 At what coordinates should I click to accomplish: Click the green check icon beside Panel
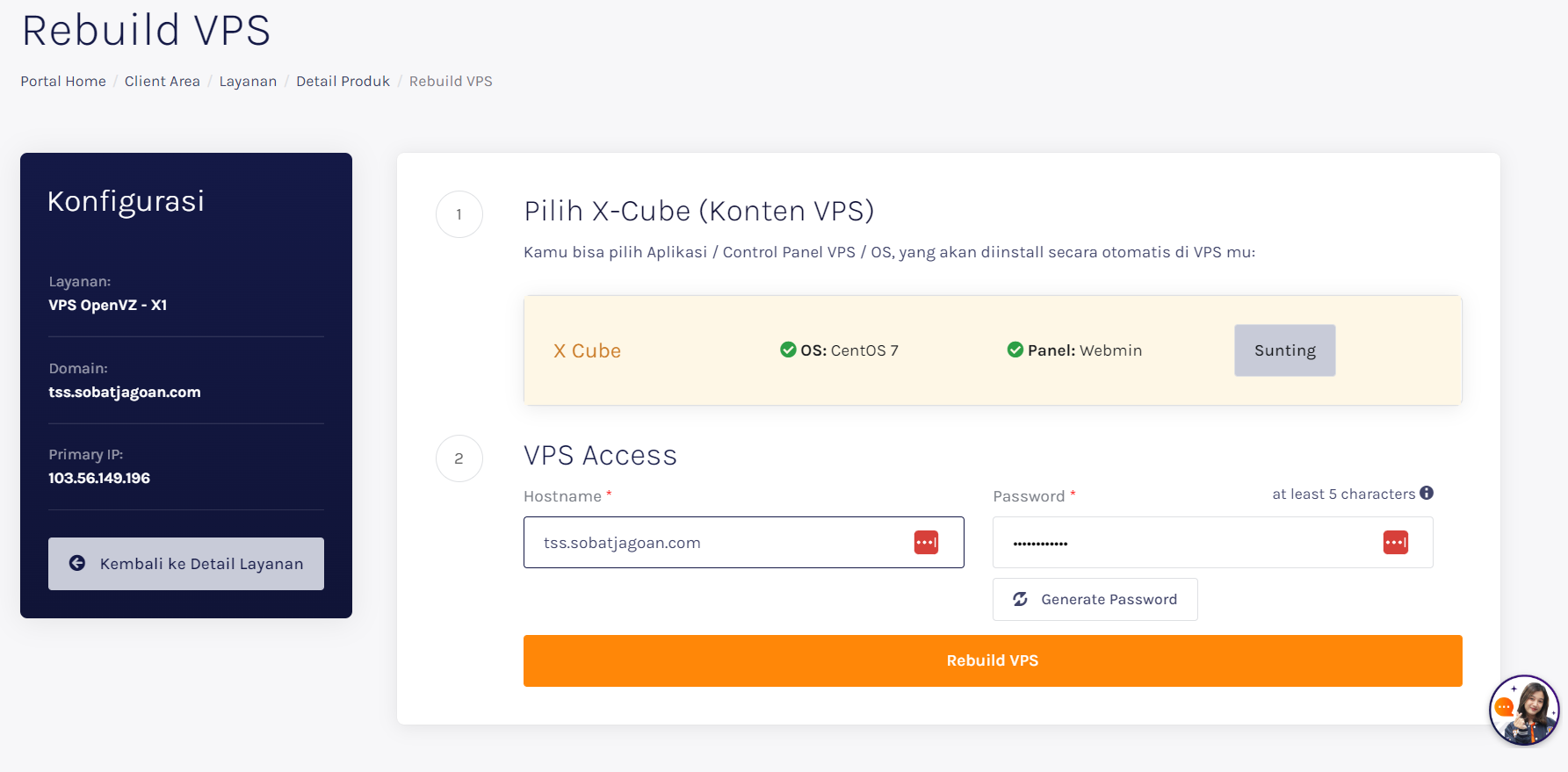tap(1015, 350)
